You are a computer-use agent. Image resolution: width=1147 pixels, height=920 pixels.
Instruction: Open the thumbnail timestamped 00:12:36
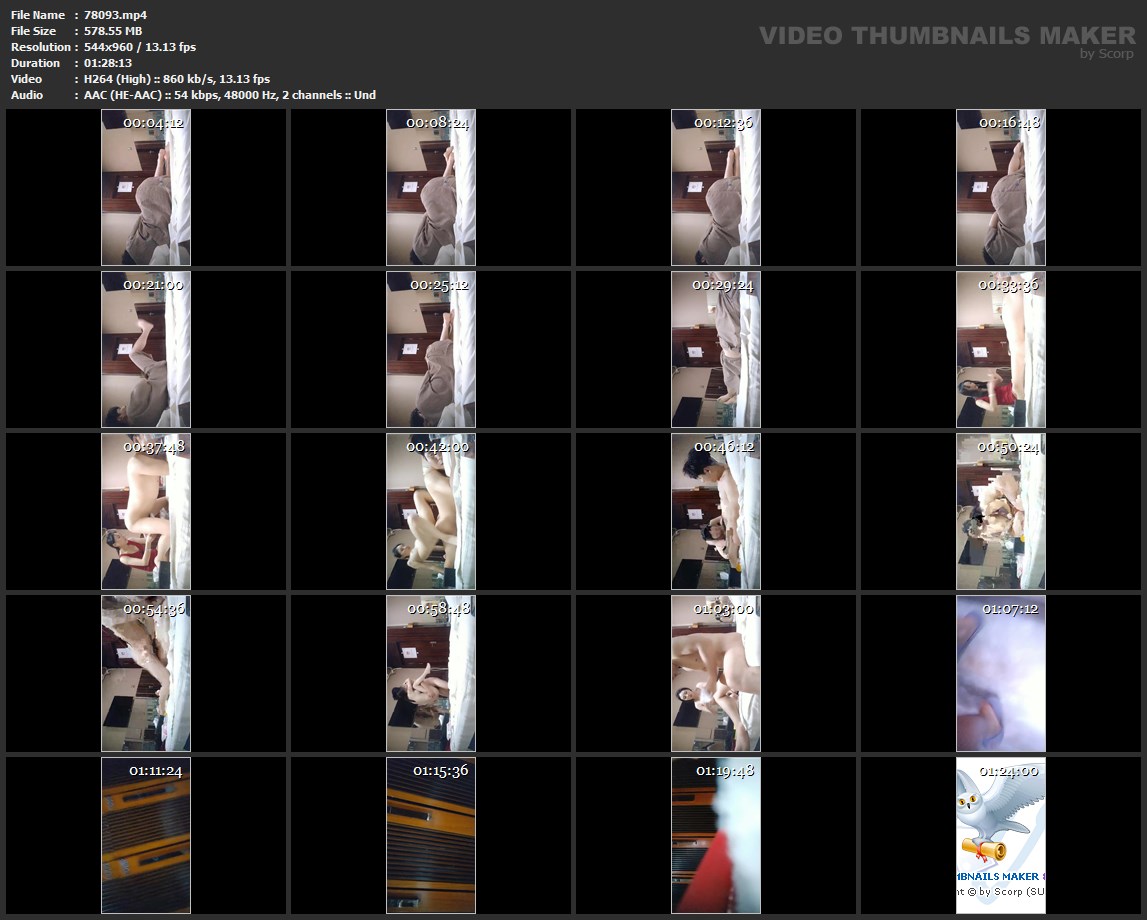[716, 187]
